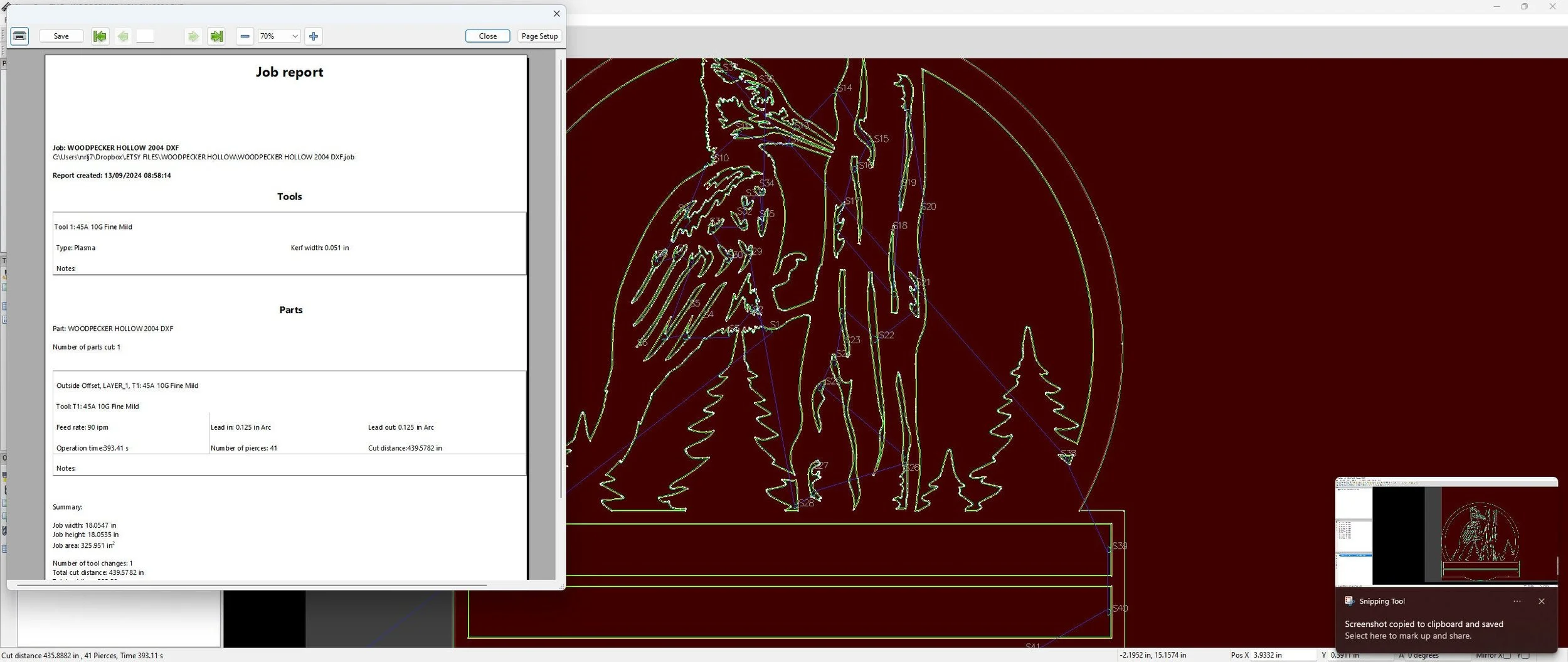This screenshot has height=662, width=1568.
Task: Click 'Report created: 13/09/2024 08:58:14' text
Action: [x=112, y=176]
